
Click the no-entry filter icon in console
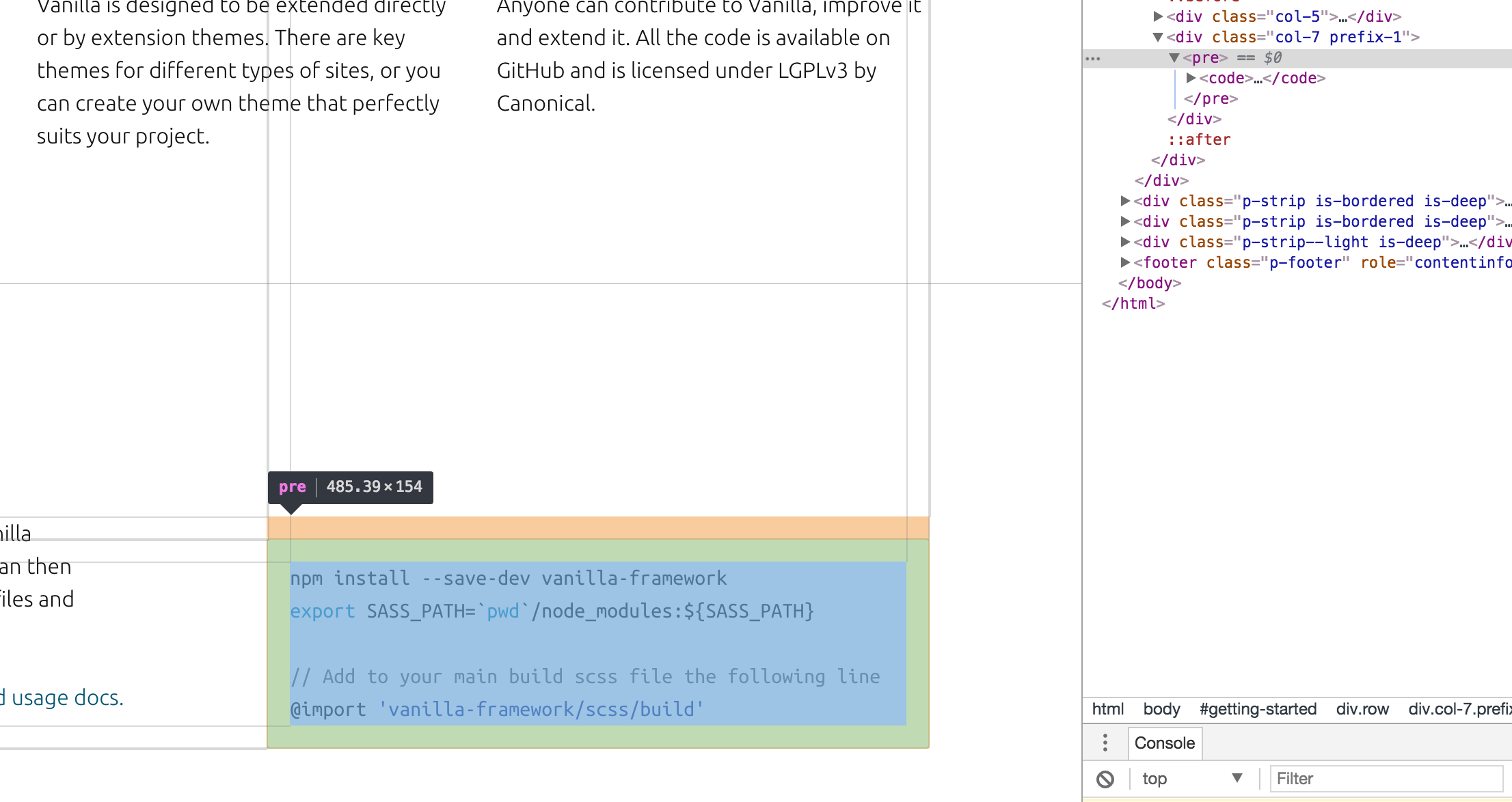click(1105, 778)
